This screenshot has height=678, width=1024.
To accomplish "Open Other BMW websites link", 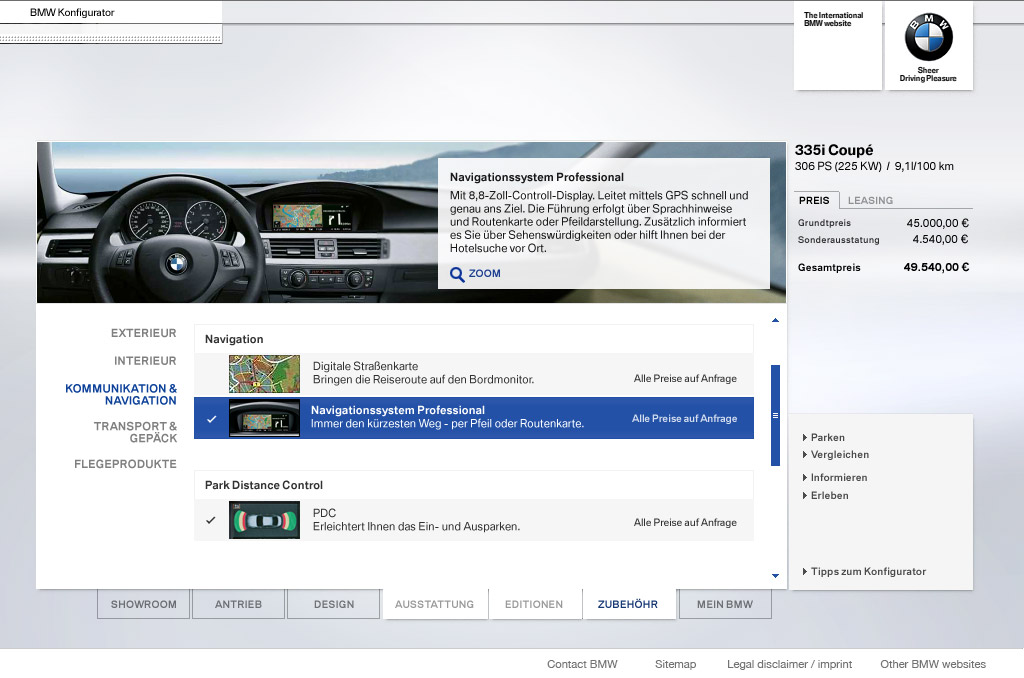I will (933, 664).
